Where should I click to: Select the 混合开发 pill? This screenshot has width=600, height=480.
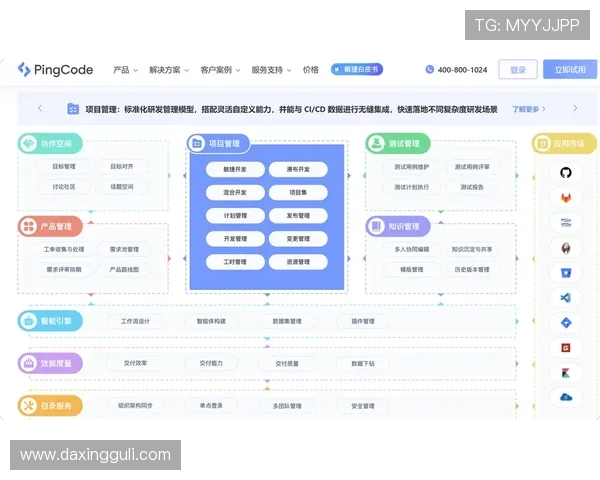coord(235,193)
